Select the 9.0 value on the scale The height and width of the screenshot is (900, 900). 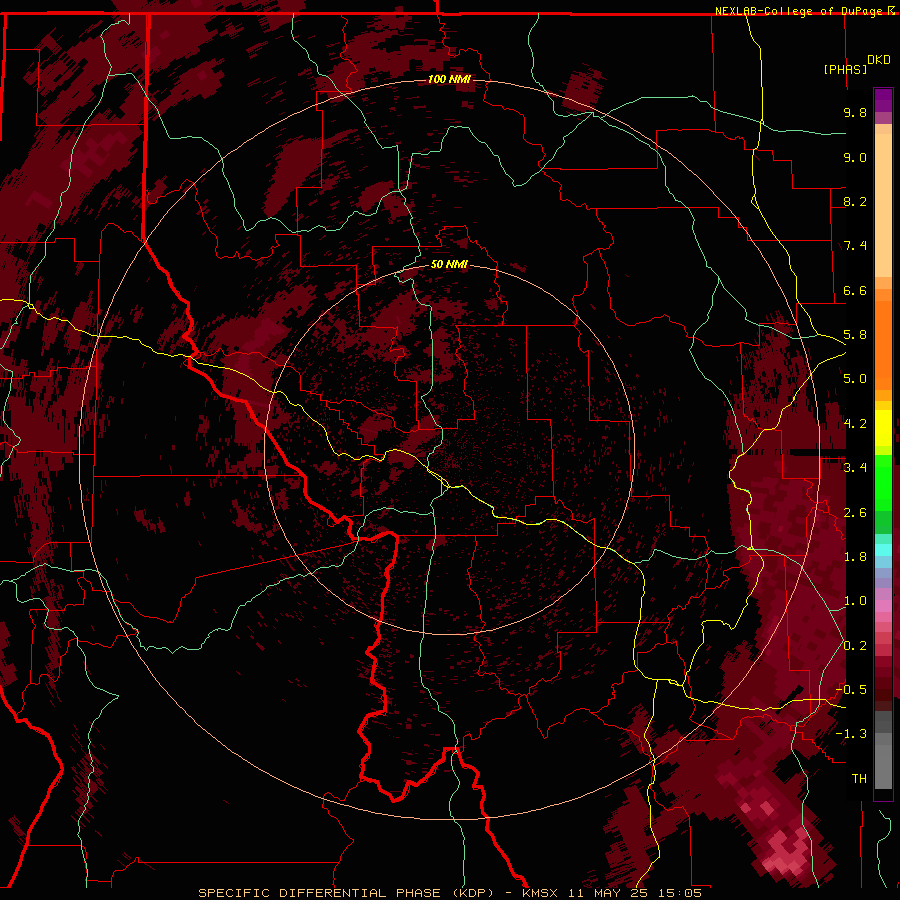pos(855,157)
